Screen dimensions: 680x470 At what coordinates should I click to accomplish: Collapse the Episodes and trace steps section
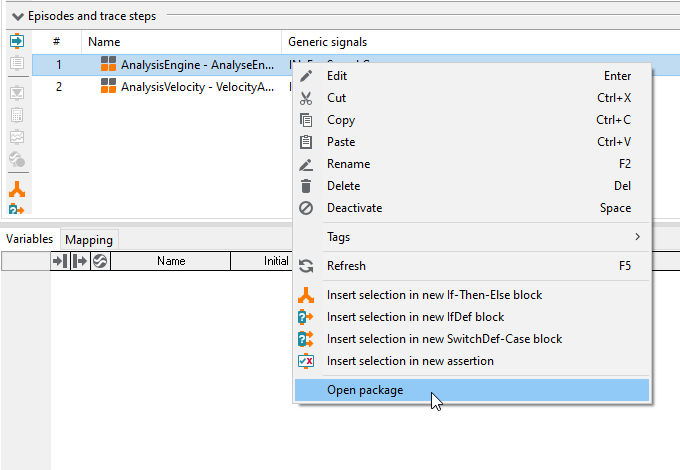coord(17,16)
